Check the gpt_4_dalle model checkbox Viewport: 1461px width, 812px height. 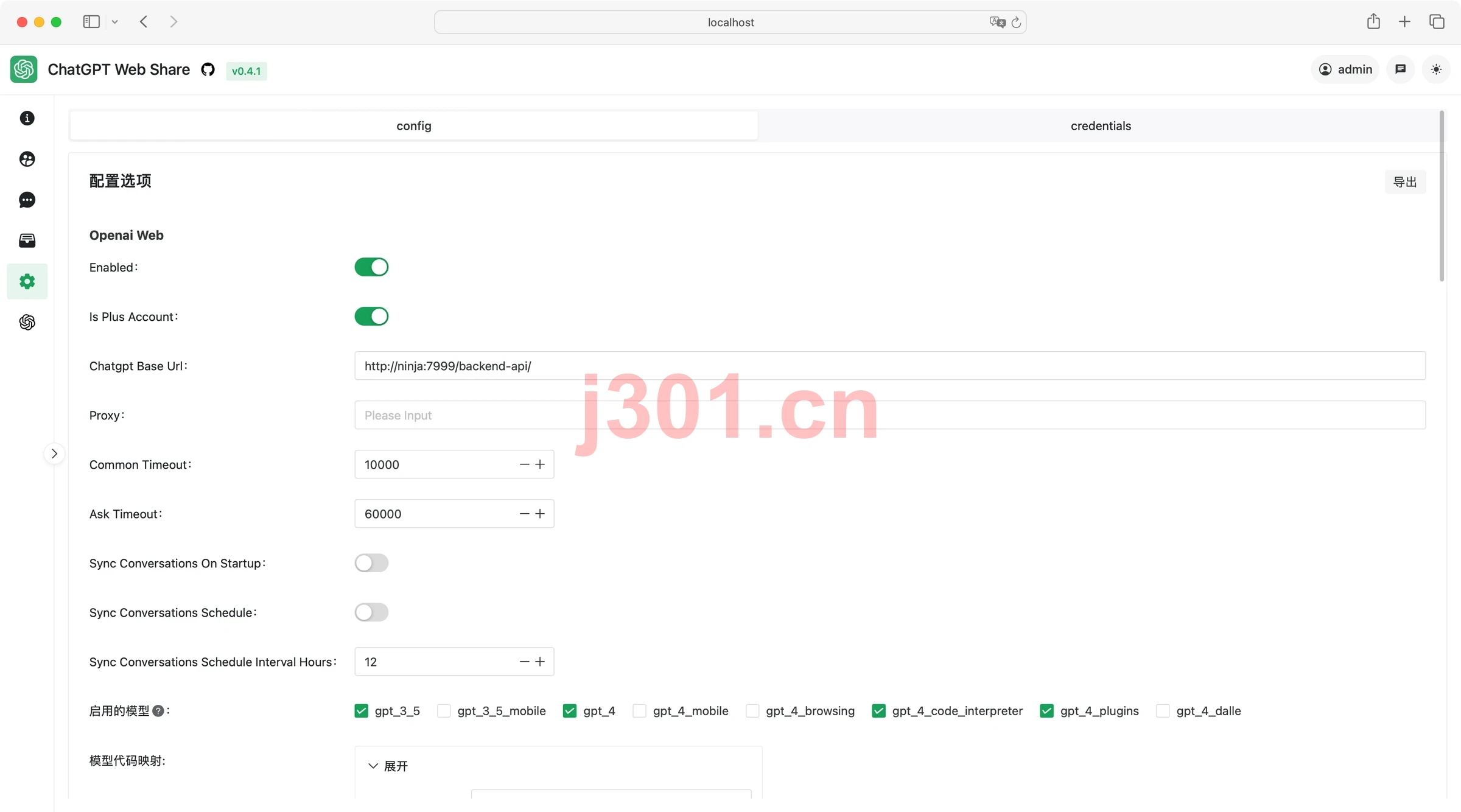pyautogui.click(x=1163, y=711)
